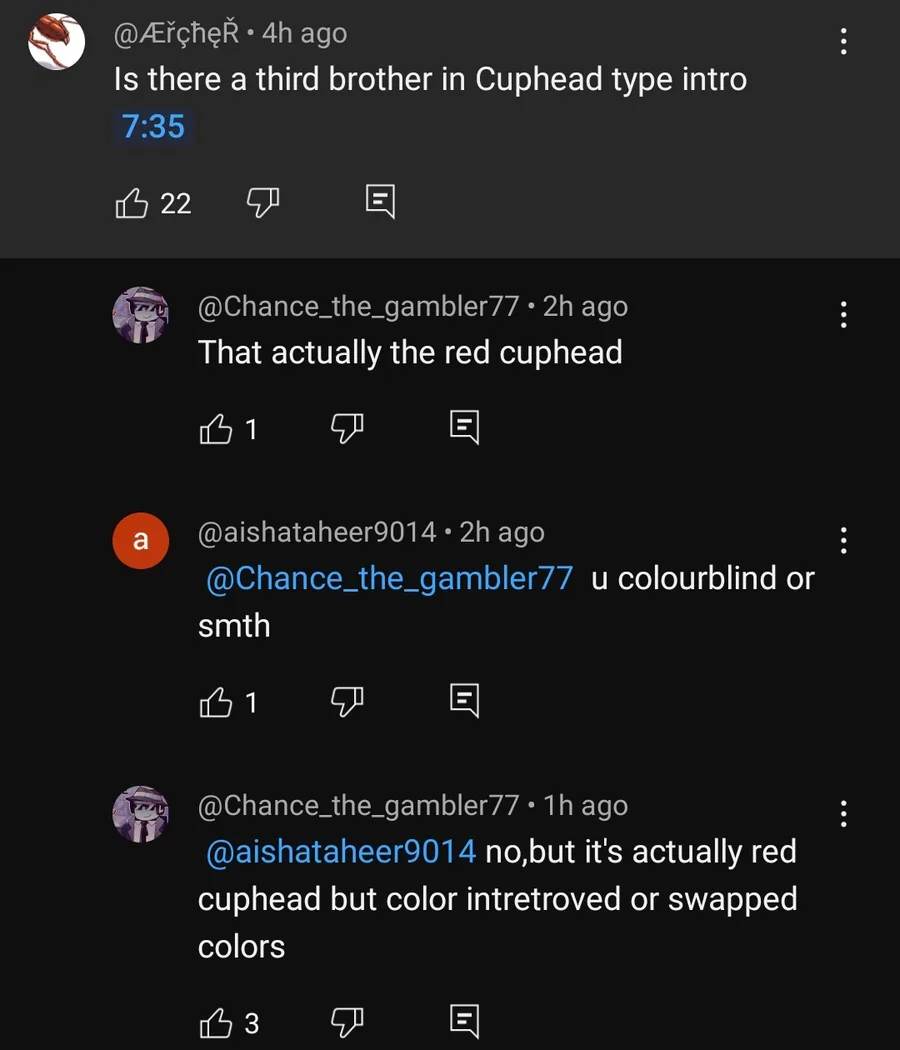Screen dimensions: 900x1050
Task: Like the top comment with 22 likes
Action: tap(131, 203)
